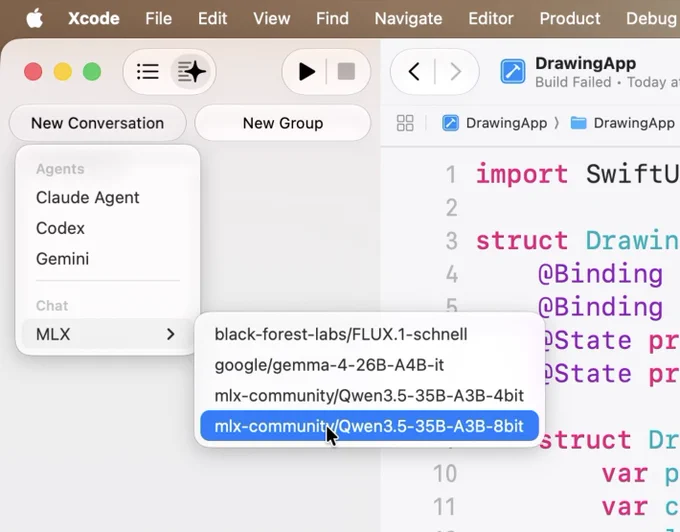Select Gemini from the agents list
The width and height of the screenshot is (680, 532).
click(x=62, y=259)
